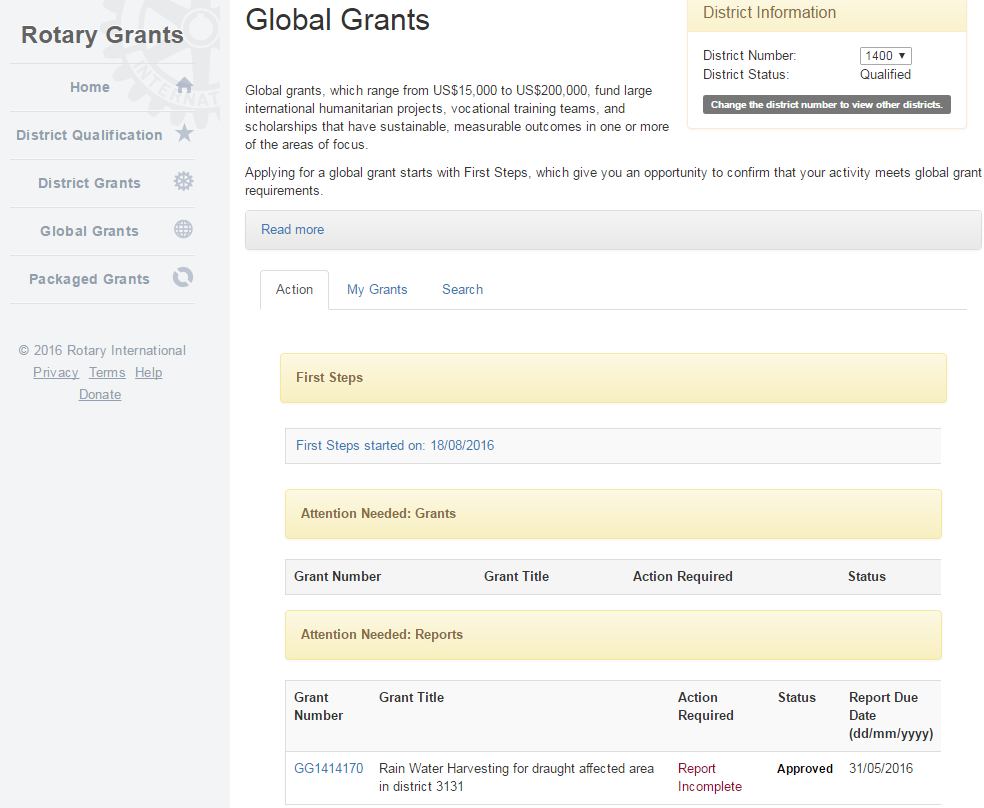Open First Steps started on 18/08/2016 link
The width and height of the screenshot is (984, 808).
point(395,445)
